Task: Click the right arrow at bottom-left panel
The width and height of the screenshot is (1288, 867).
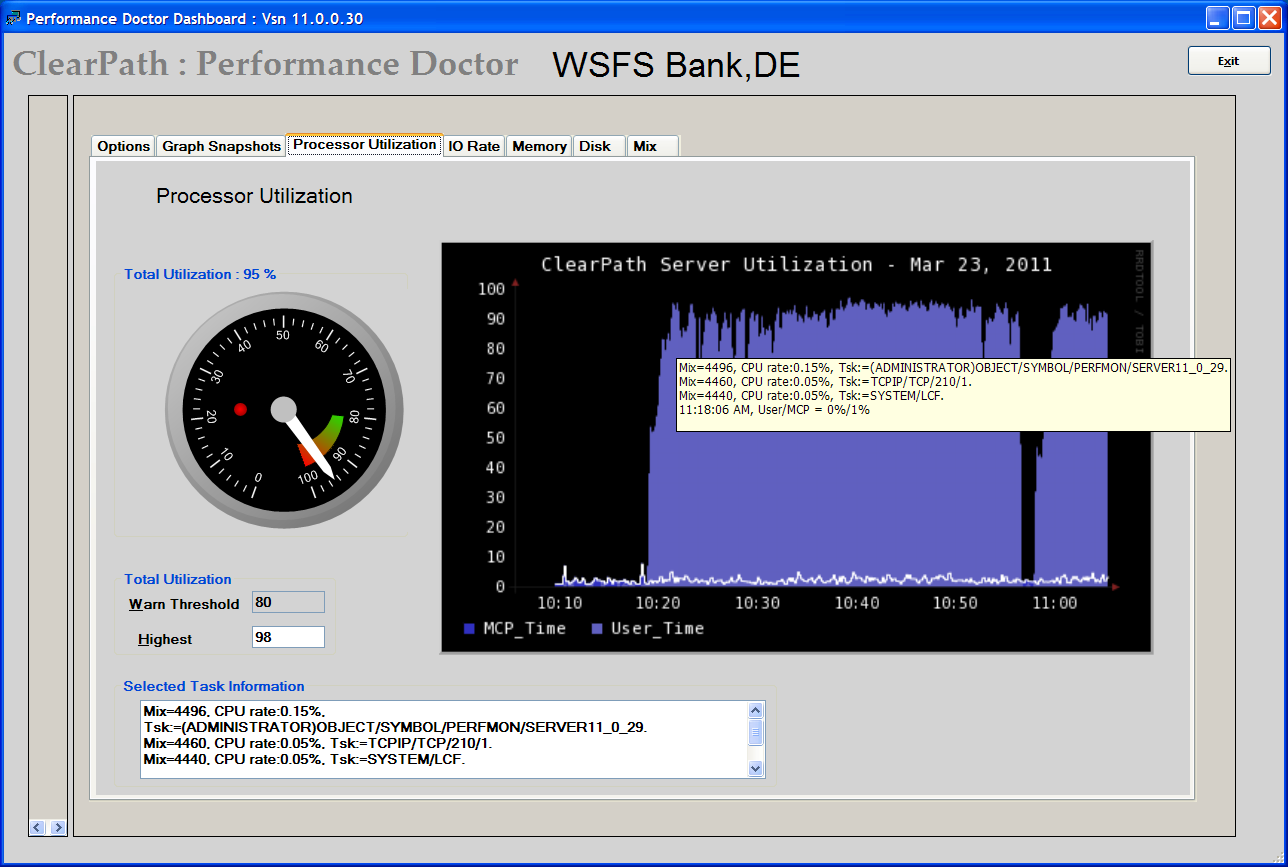Action: pos(58,827)
